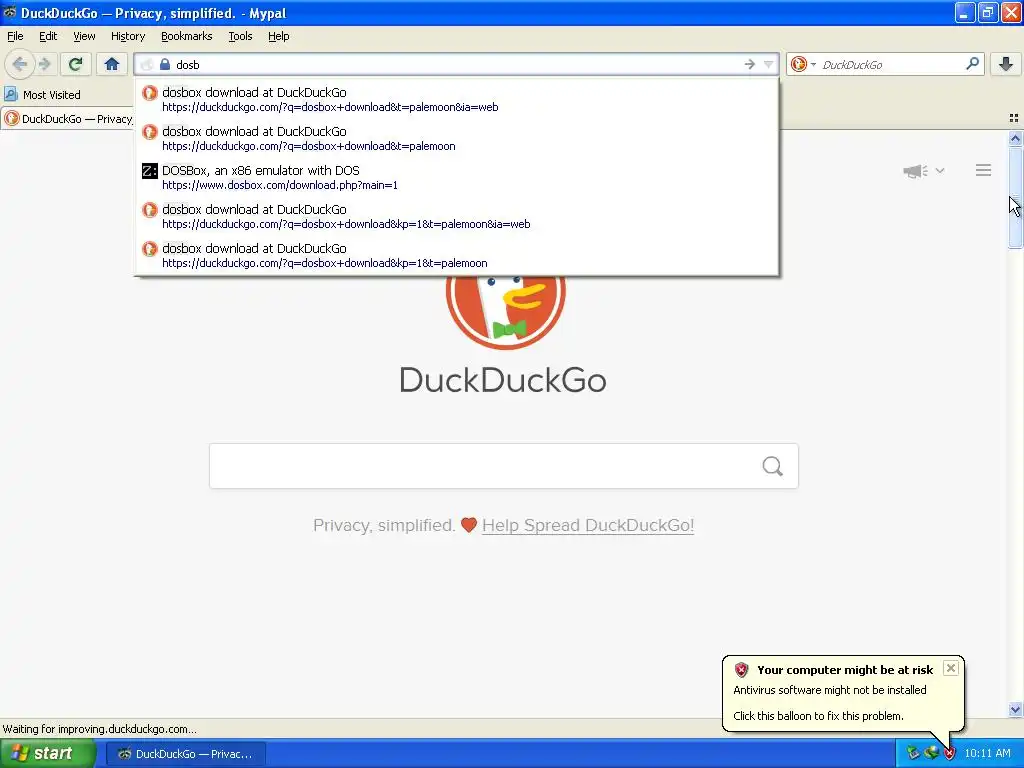
Task: Select DOSBox, an x86 emulator suggestion
Action: tap(456, 178)
